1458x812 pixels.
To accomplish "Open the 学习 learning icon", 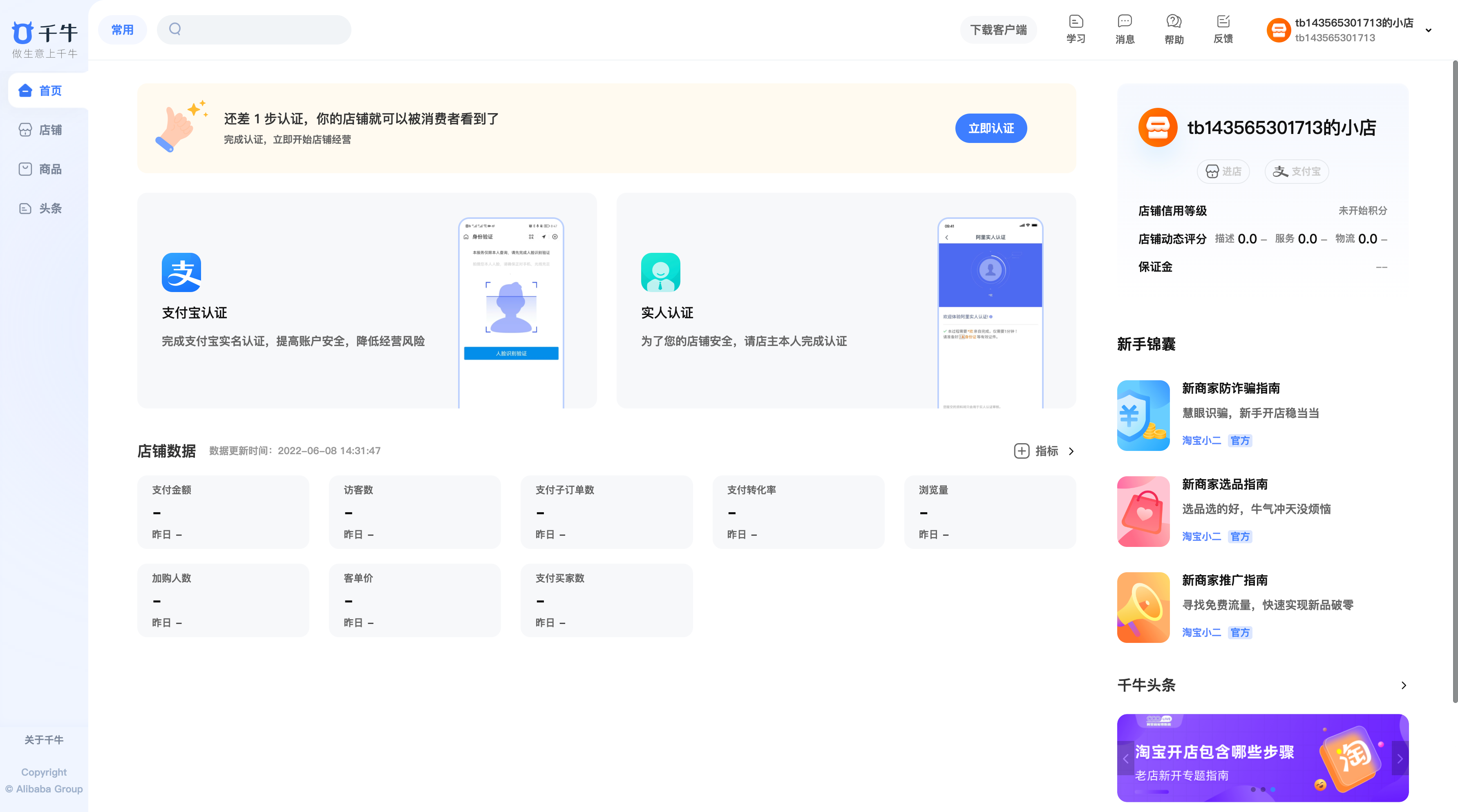I will click(x=1076, y=29).
